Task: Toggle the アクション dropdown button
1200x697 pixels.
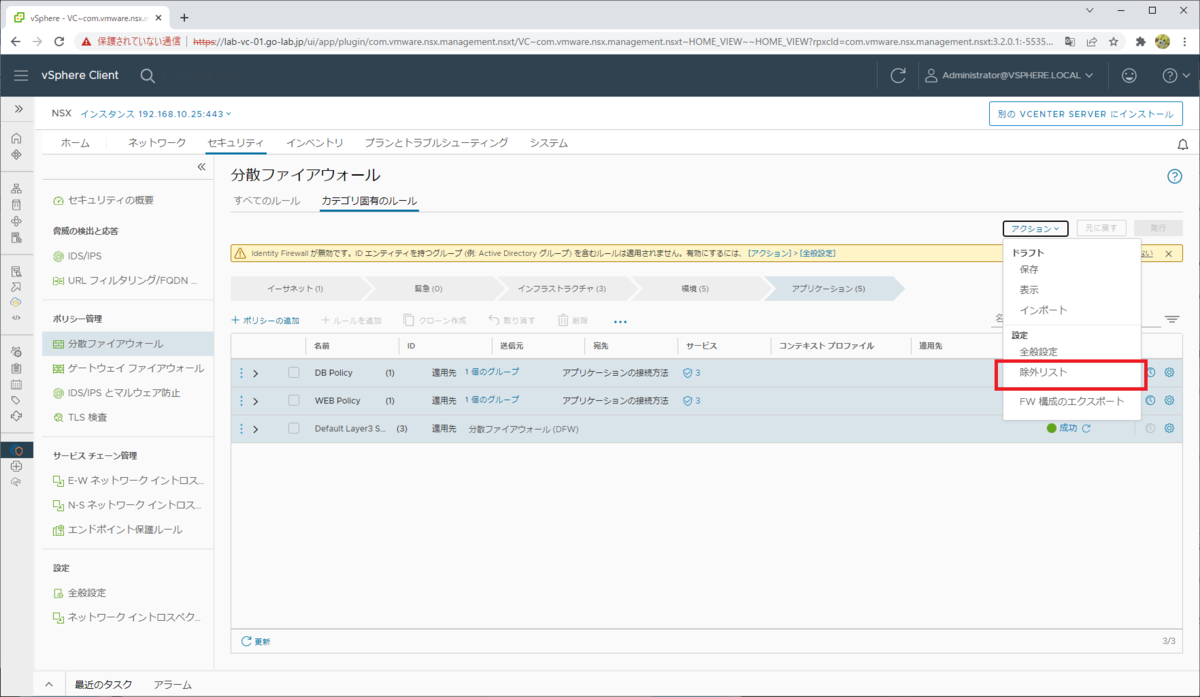Action: [1036, 228]
